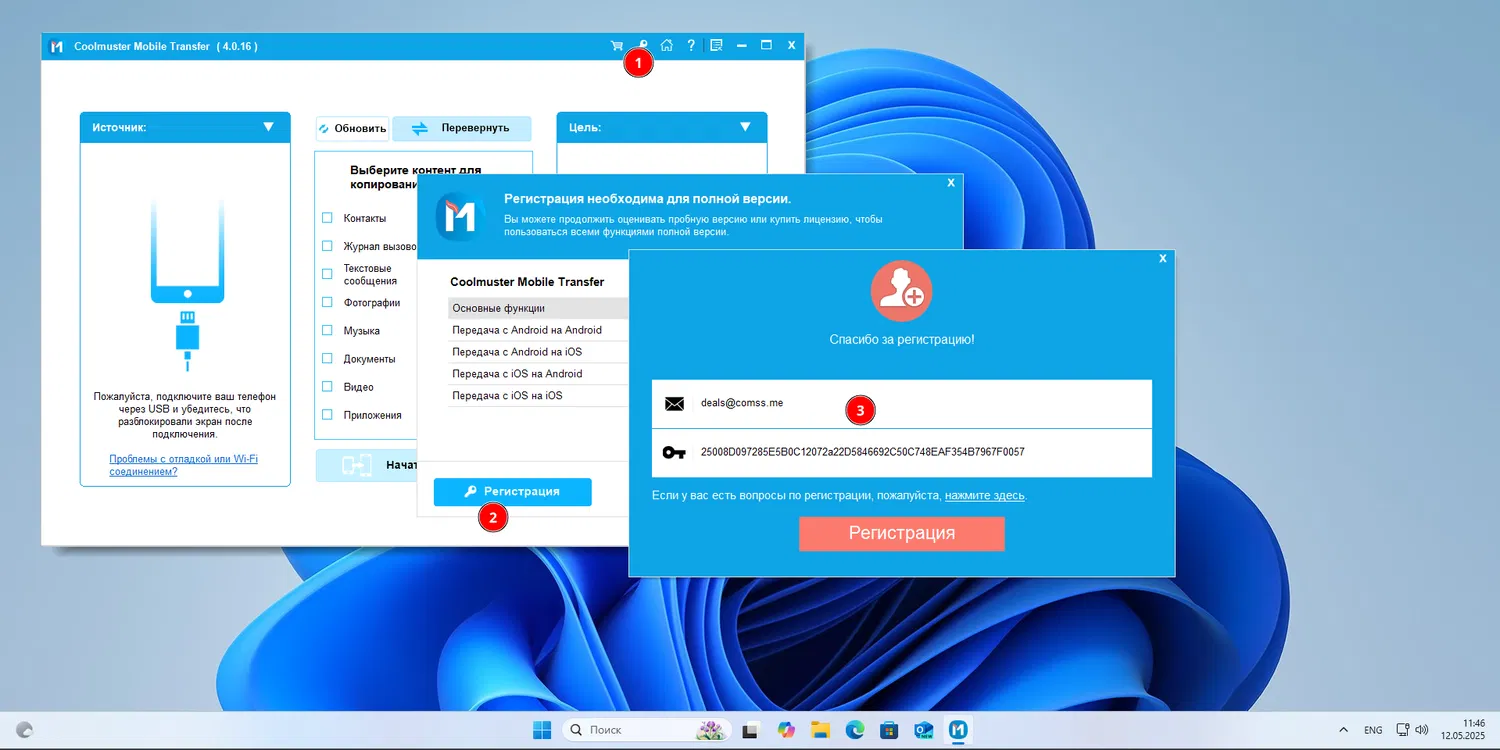The image size is (1500, 750).
Task: Tick the Журнал вызовов checkbox
Action: pos(327,246)
